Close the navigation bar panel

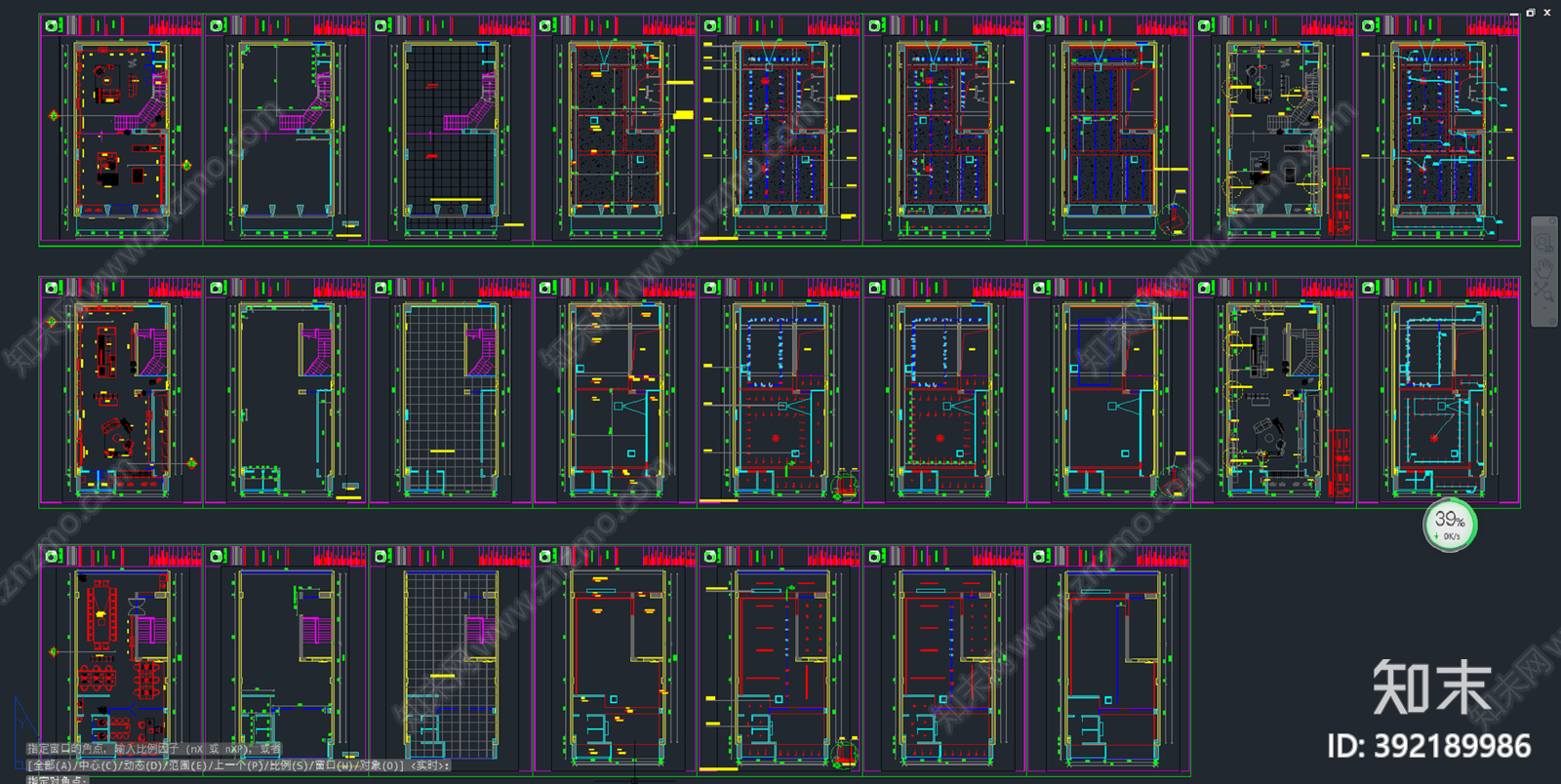(1552, 221)
